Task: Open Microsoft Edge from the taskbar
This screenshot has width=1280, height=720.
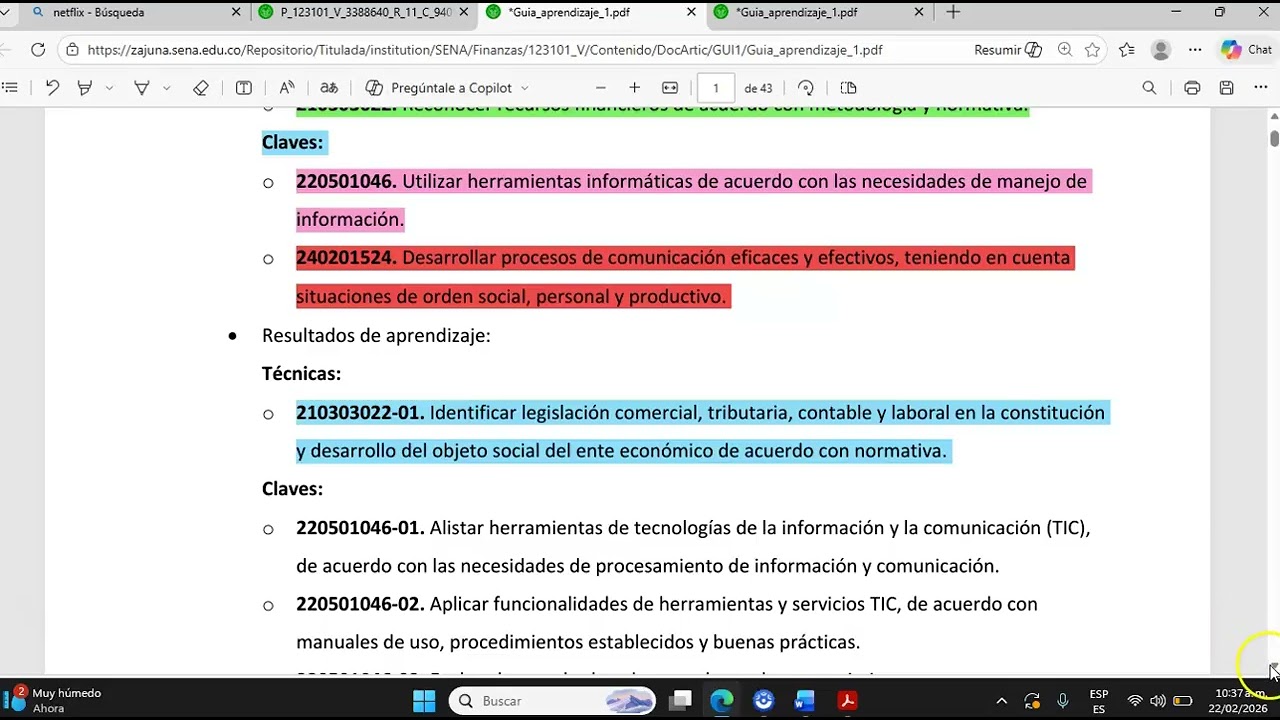Action: [x=722, y=701]
